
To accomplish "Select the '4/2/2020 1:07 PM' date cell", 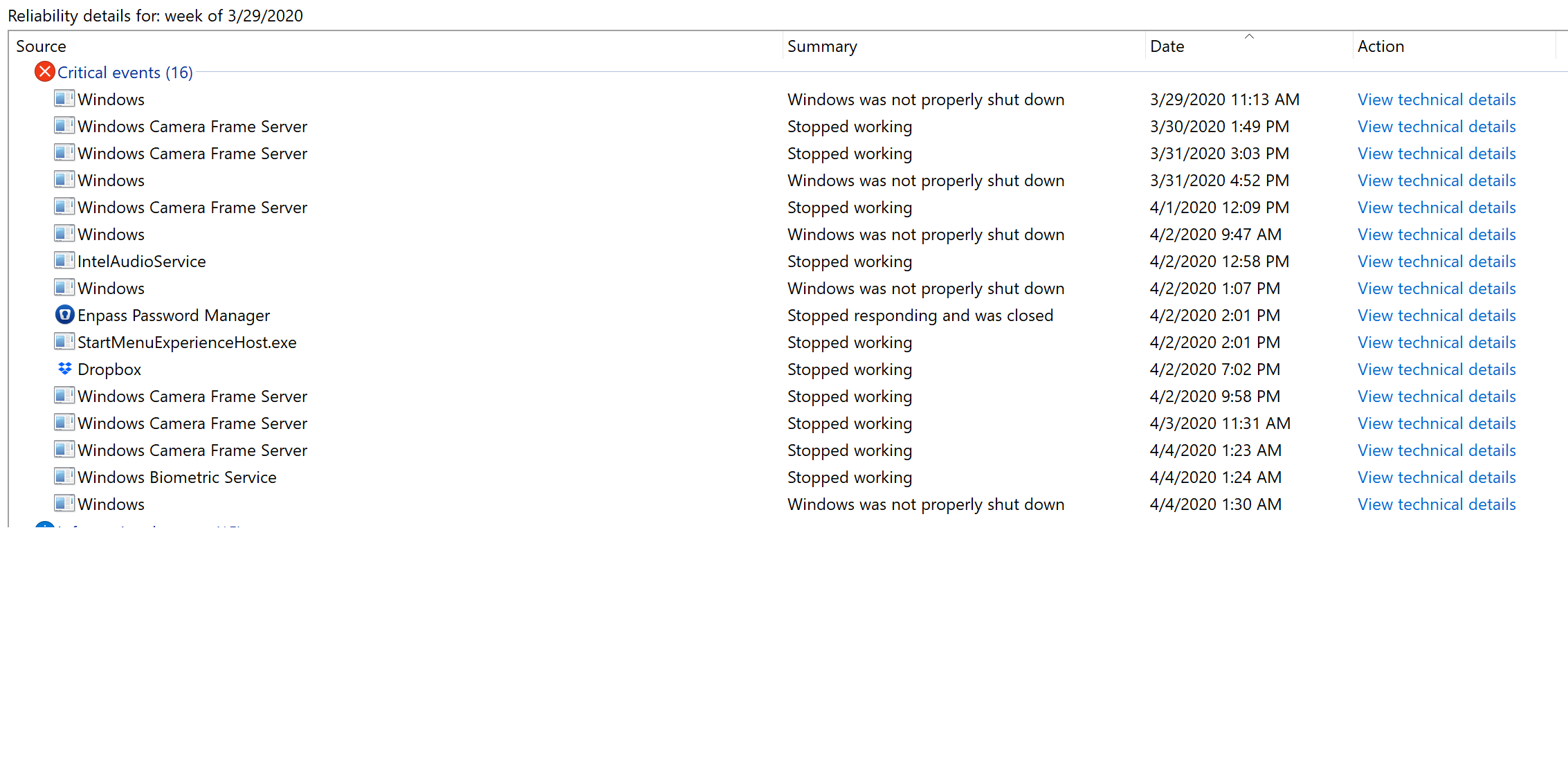I will (1215, 289).
